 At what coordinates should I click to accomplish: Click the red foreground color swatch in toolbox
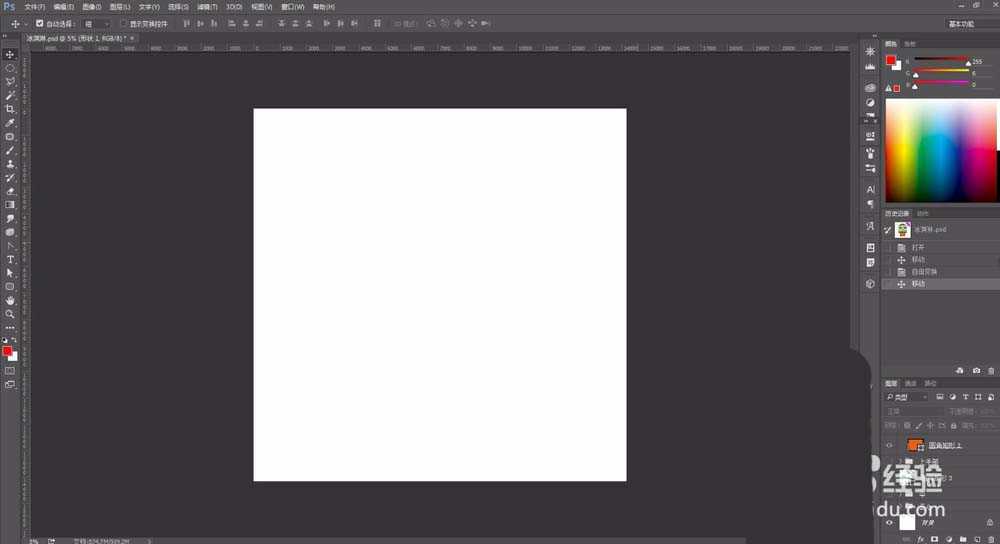7,351
